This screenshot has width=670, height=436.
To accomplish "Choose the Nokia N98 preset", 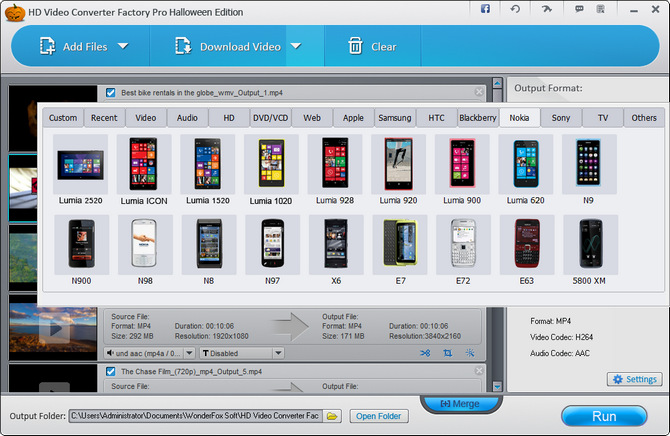I will [145, 250].
